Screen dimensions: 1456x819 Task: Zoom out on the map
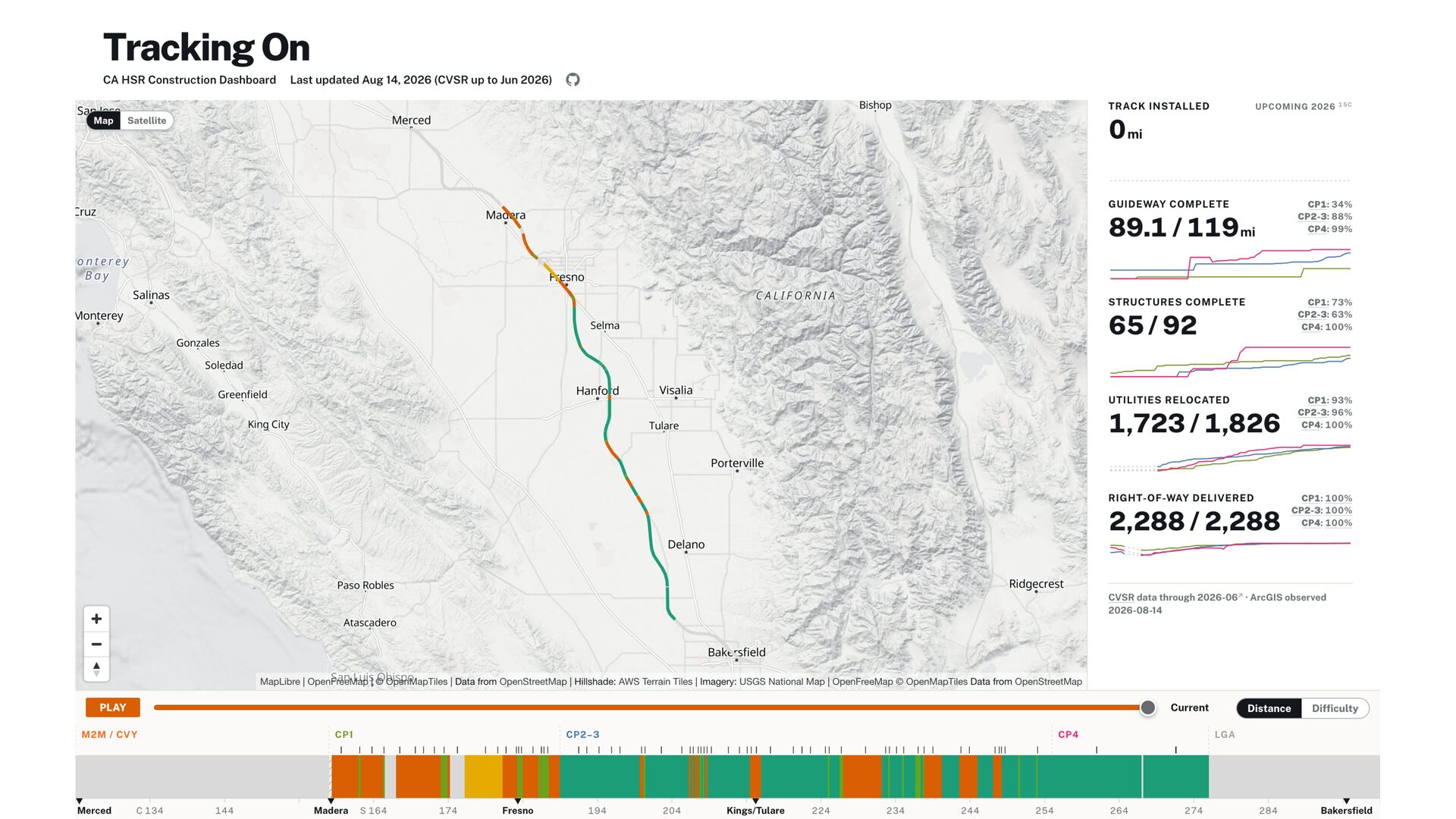click(x=96, y=644)
